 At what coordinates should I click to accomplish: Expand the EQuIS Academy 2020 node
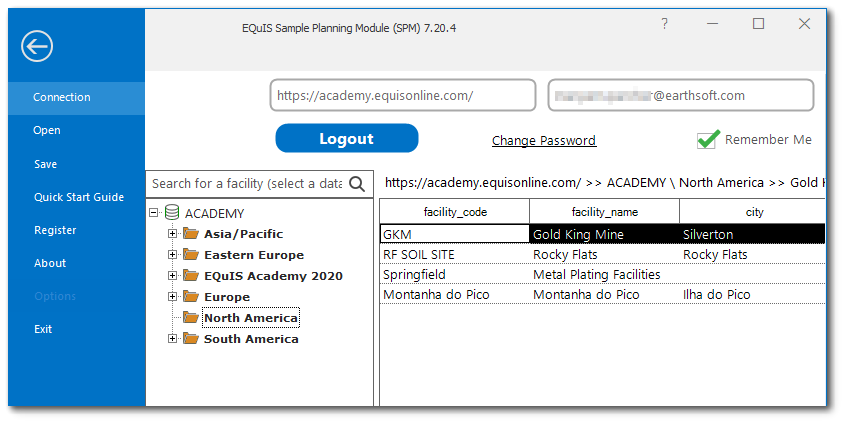(173, 275)
